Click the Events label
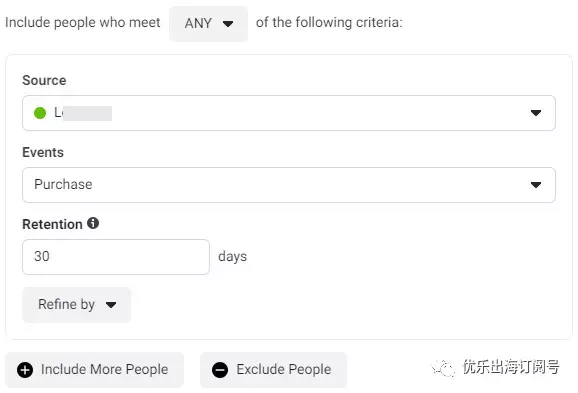 (43, 152)
